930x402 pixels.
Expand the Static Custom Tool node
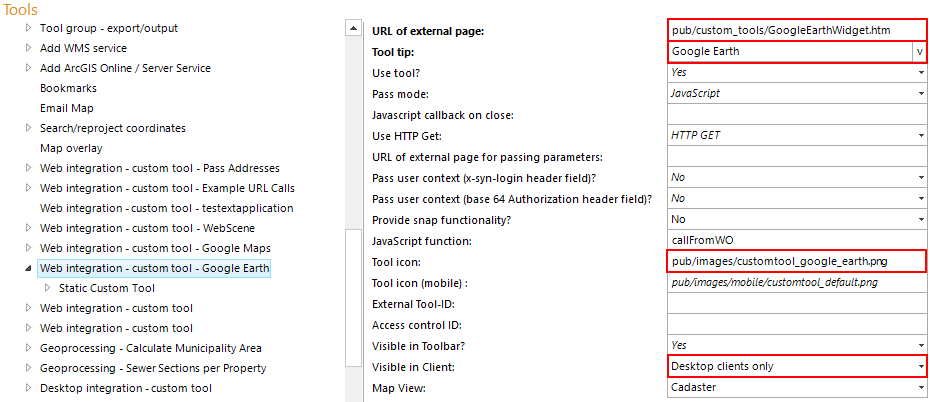tap(46, 288)
